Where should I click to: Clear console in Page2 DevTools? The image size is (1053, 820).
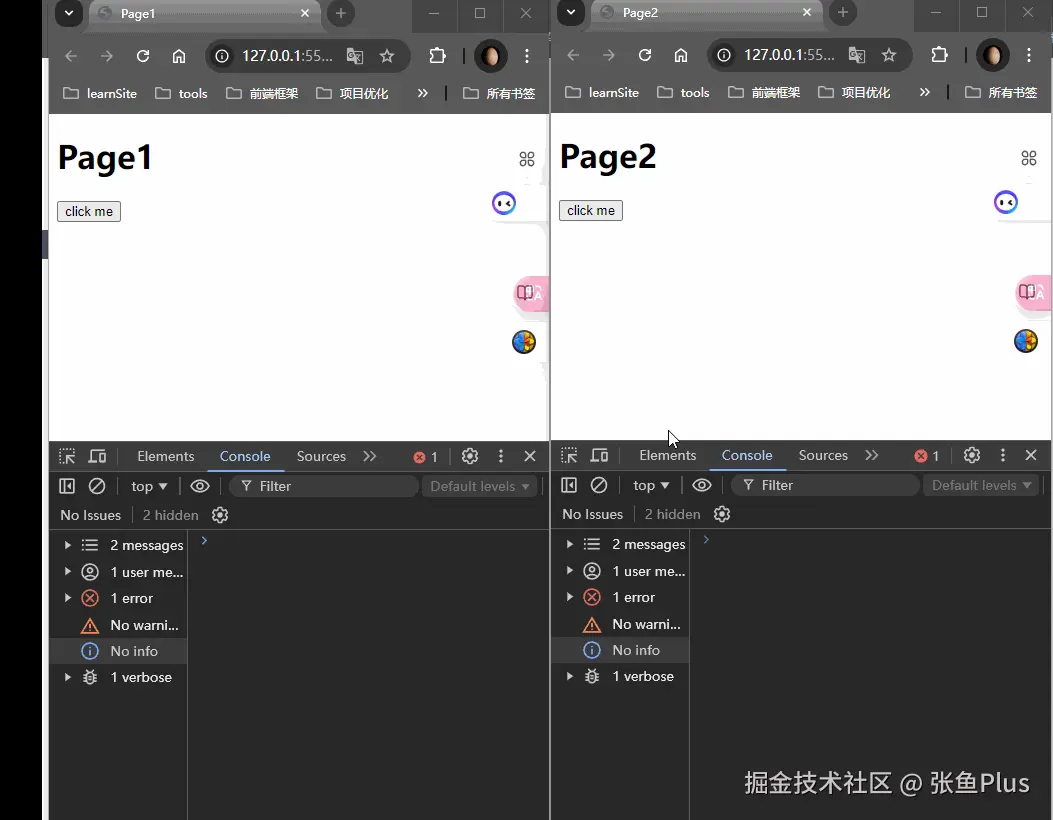pos(599,485)
